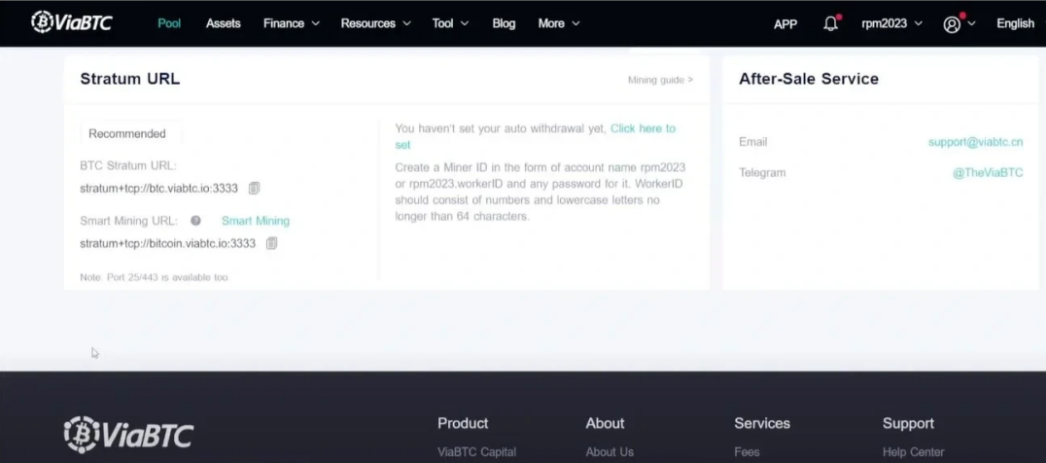Copy the Smart Mining URL
The height and width of the screenshot is (463, 1046).
(272, 243)
